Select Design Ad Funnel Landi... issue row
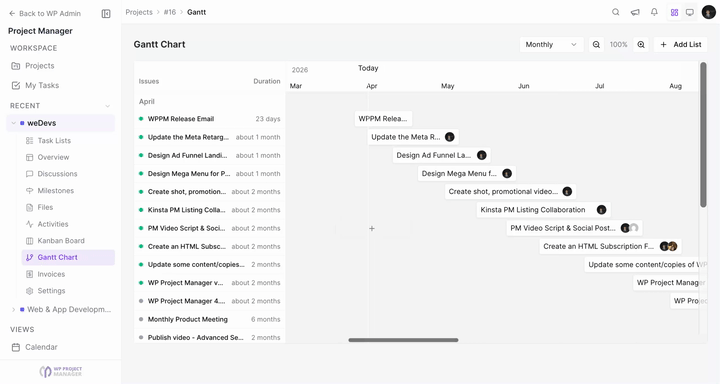Viewport: 720px width, 384px height. coord(210,155)
